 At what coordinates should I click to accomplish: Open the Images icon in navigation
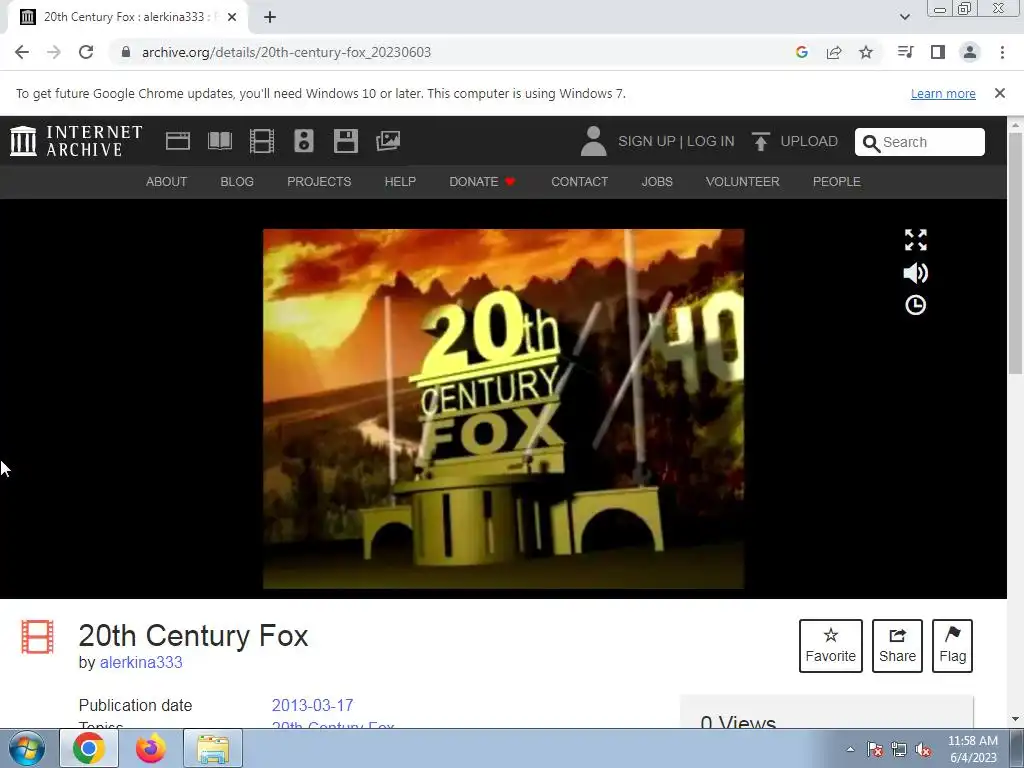pos(388,141)
